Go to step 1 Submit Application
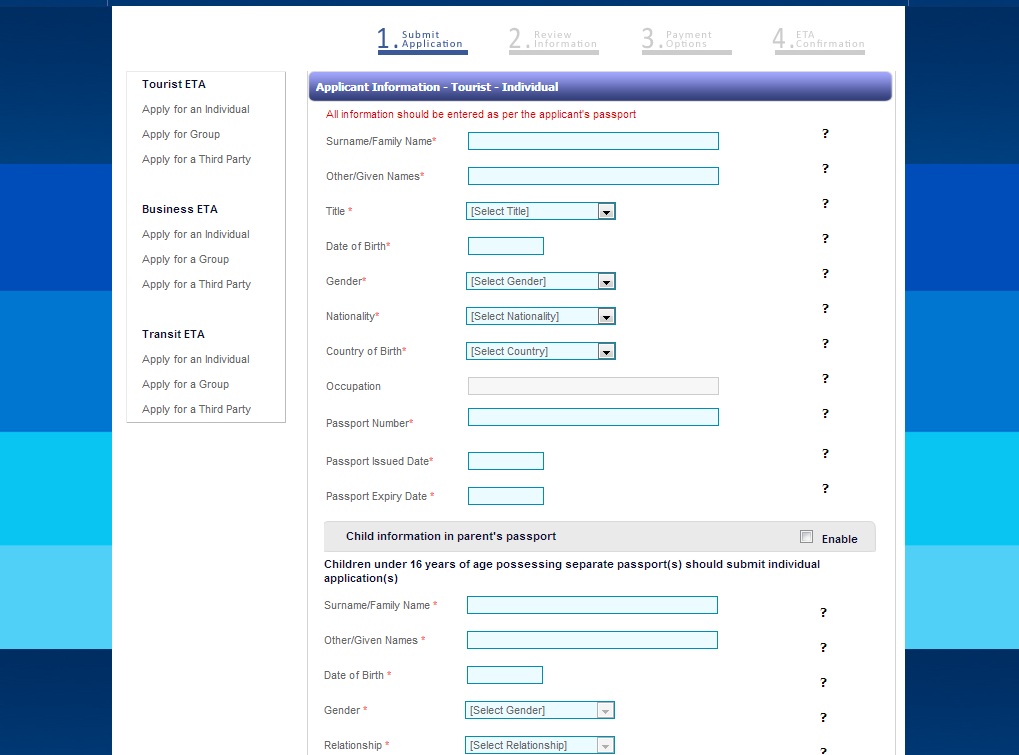 pyautogui.click(x=422, y=40)
